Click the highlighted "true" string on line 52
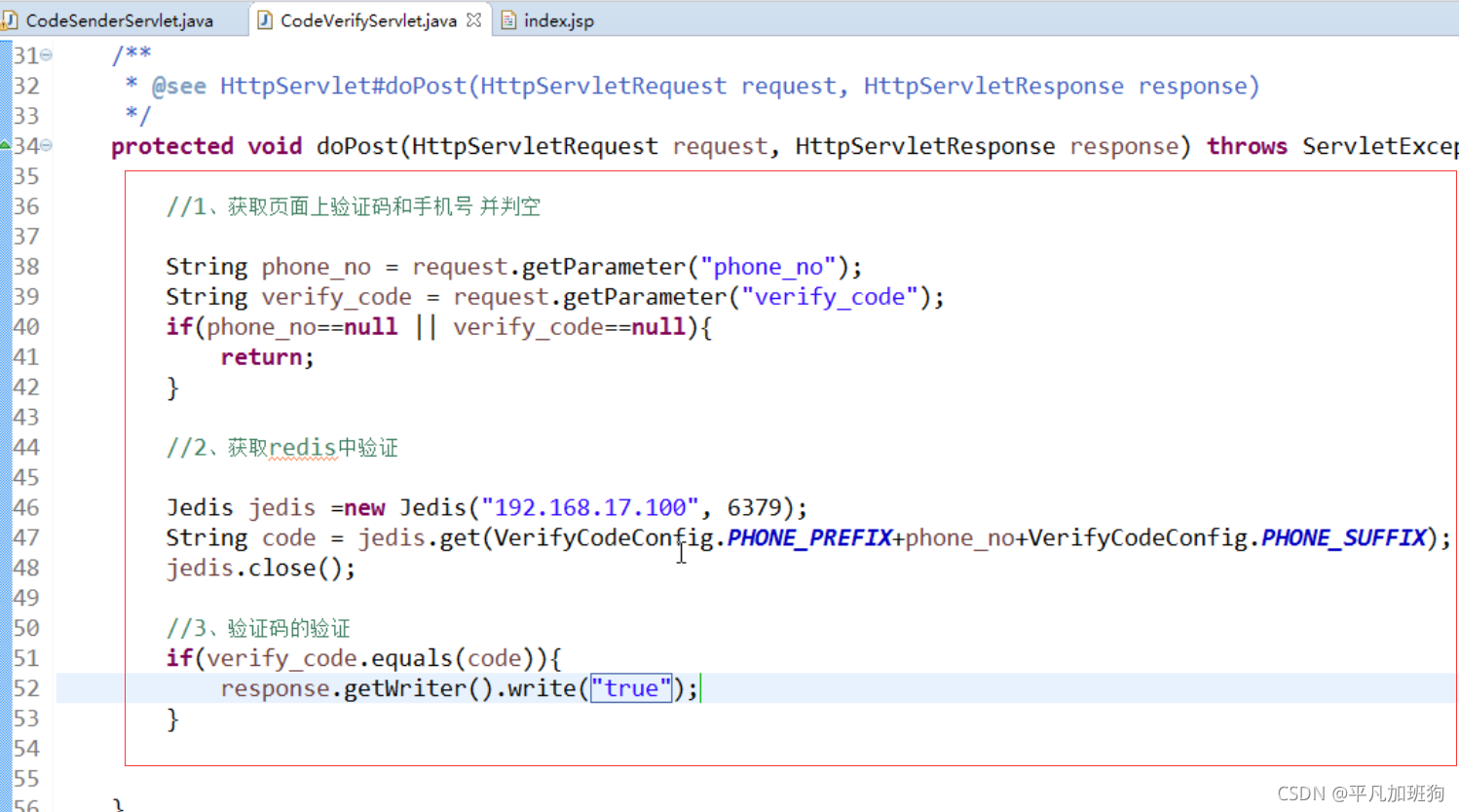This screenshot has height=812, width=1459. coord(631,688)
